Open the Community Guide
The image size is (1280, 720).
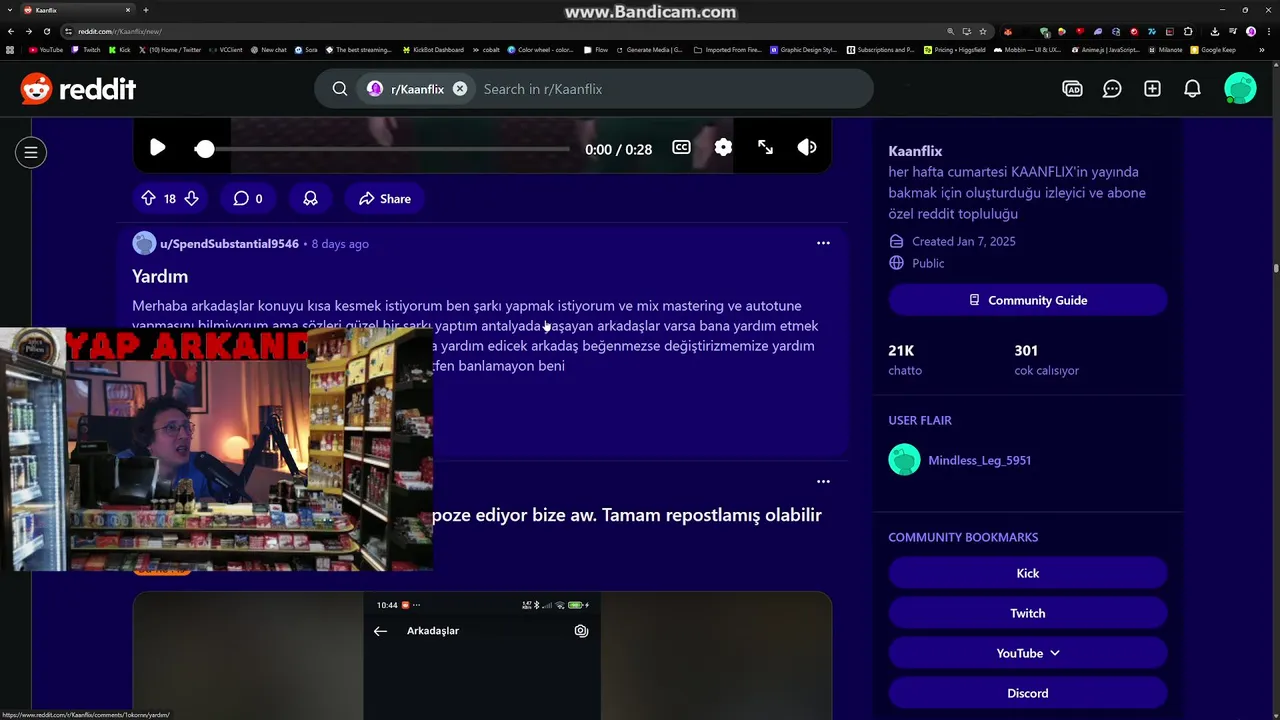click(x=1028, y=300)
